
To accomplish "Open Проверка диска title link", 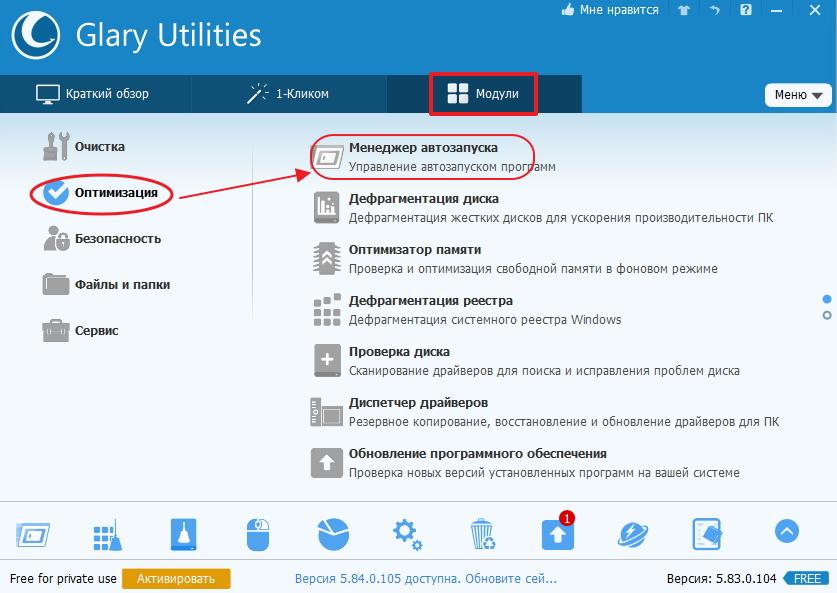I will pyautogui.click(x=399, y=352).
